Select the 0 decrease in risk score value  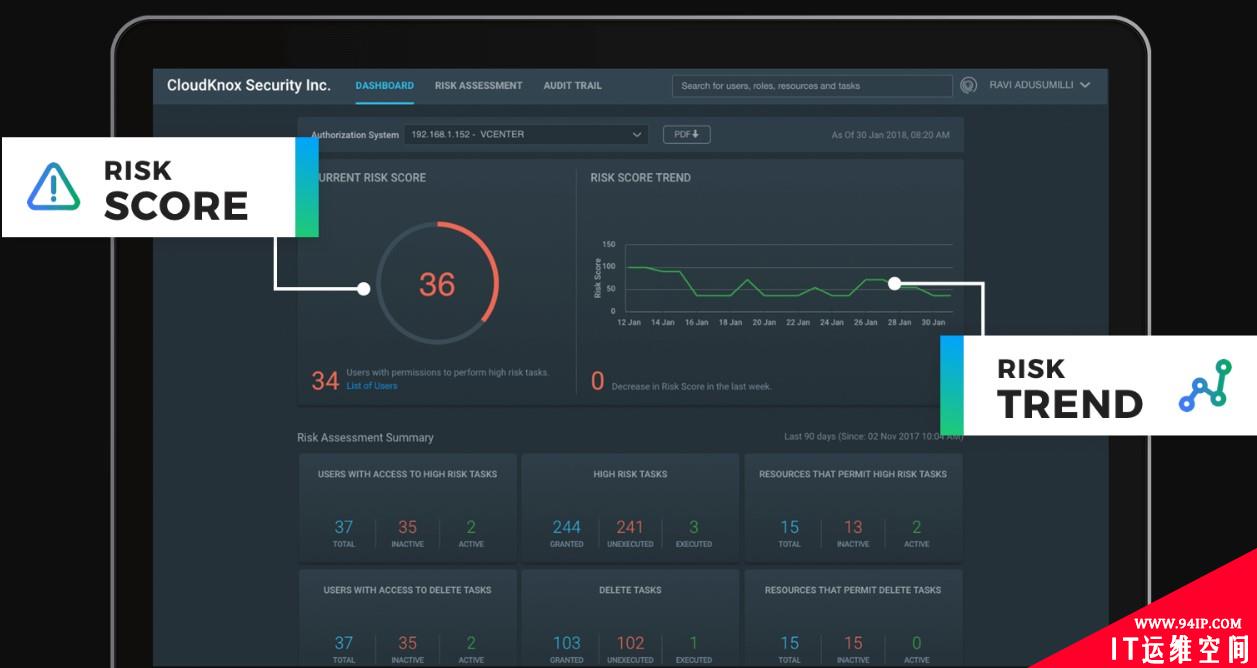[598, 381]
